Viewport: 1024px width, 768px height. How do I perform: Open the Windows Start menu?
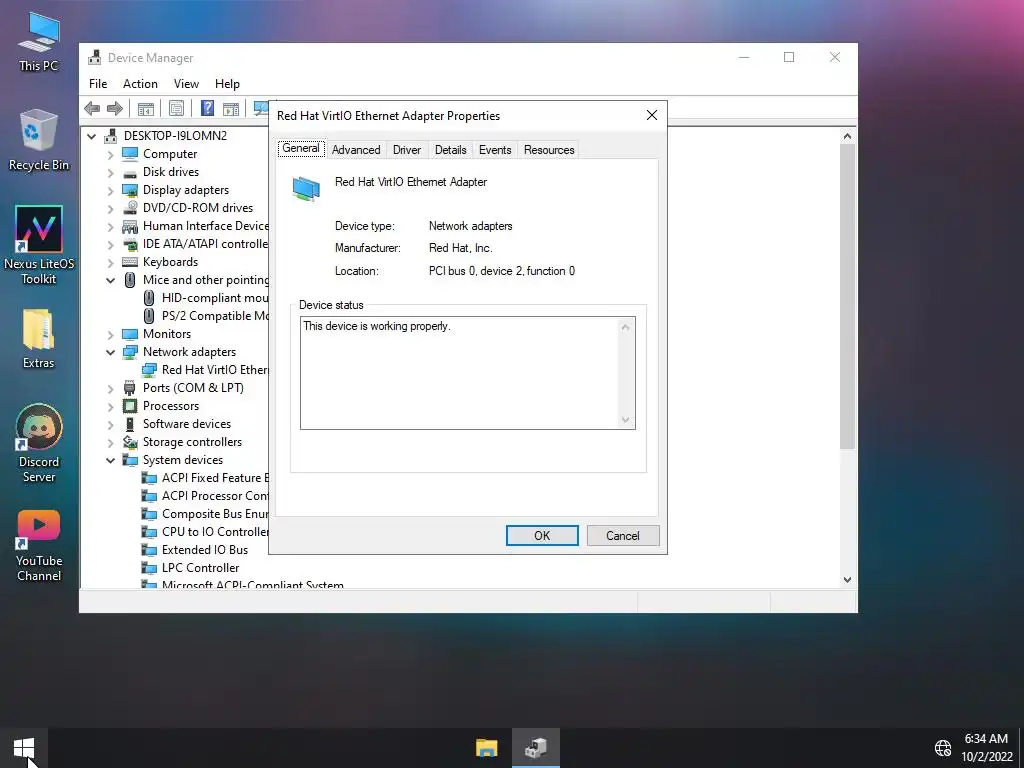pos(24,748)
